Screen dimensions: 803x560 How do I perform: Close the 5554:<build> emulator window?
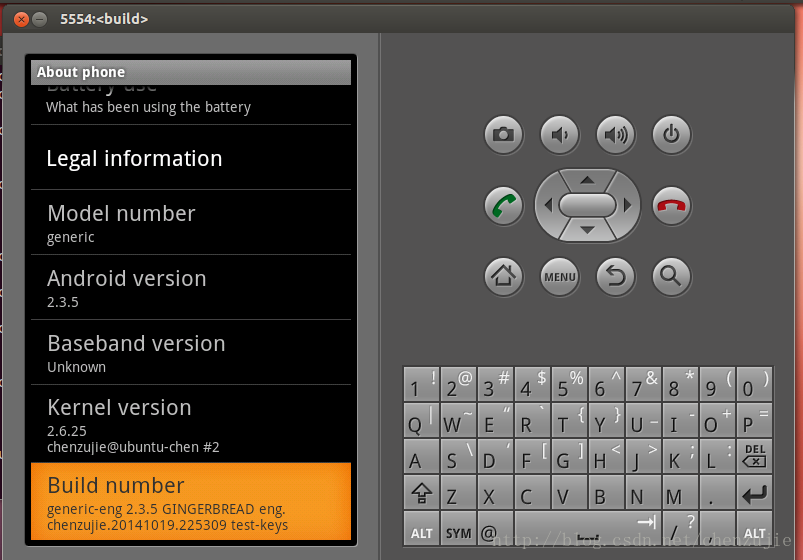pyautogui.click(x=22, y=19)
